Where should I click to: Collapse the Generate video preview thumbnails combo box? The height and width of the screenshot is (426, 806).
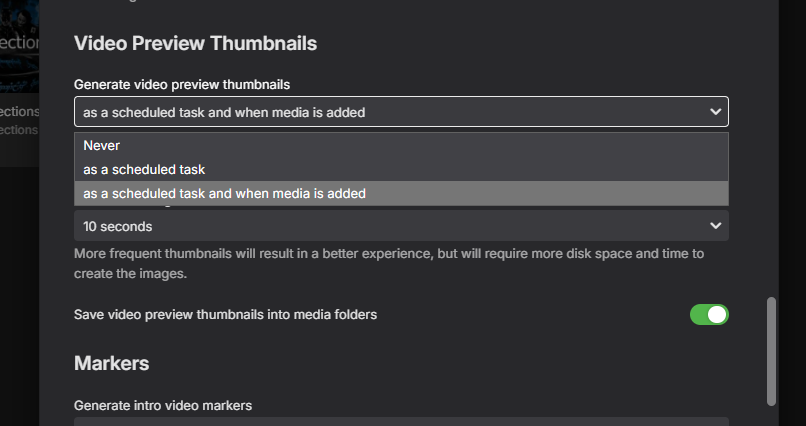click(401, 112)
